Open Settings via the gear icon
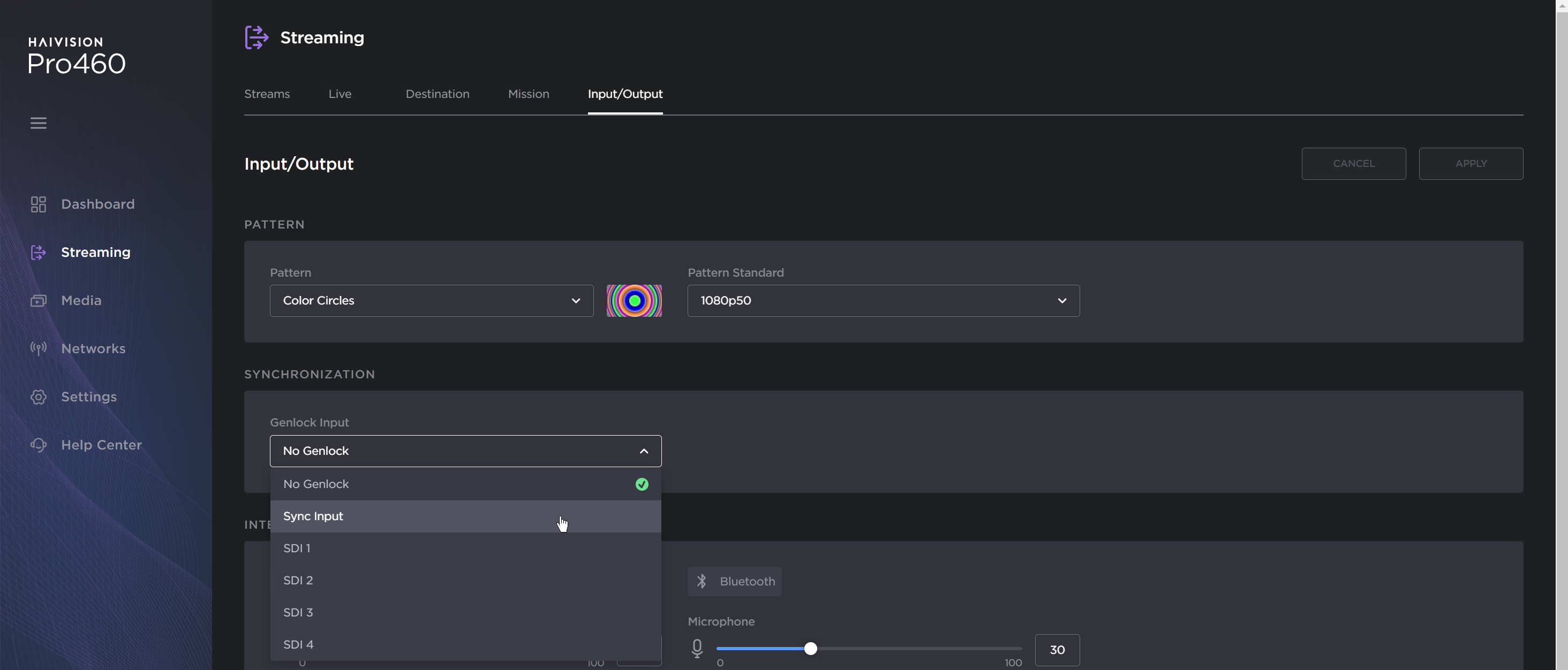Image resolution: width=1568 pixels, height=670 pixels. coord(39,396)
